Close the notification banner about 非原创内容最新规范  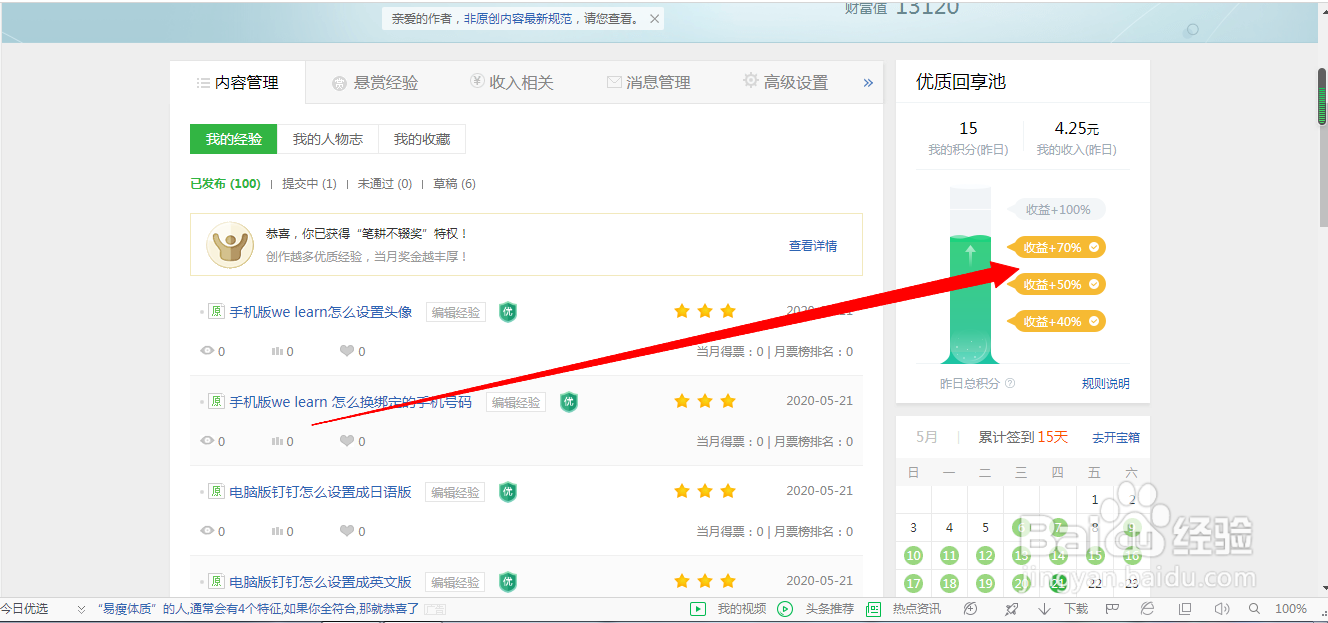coord(655,17)
